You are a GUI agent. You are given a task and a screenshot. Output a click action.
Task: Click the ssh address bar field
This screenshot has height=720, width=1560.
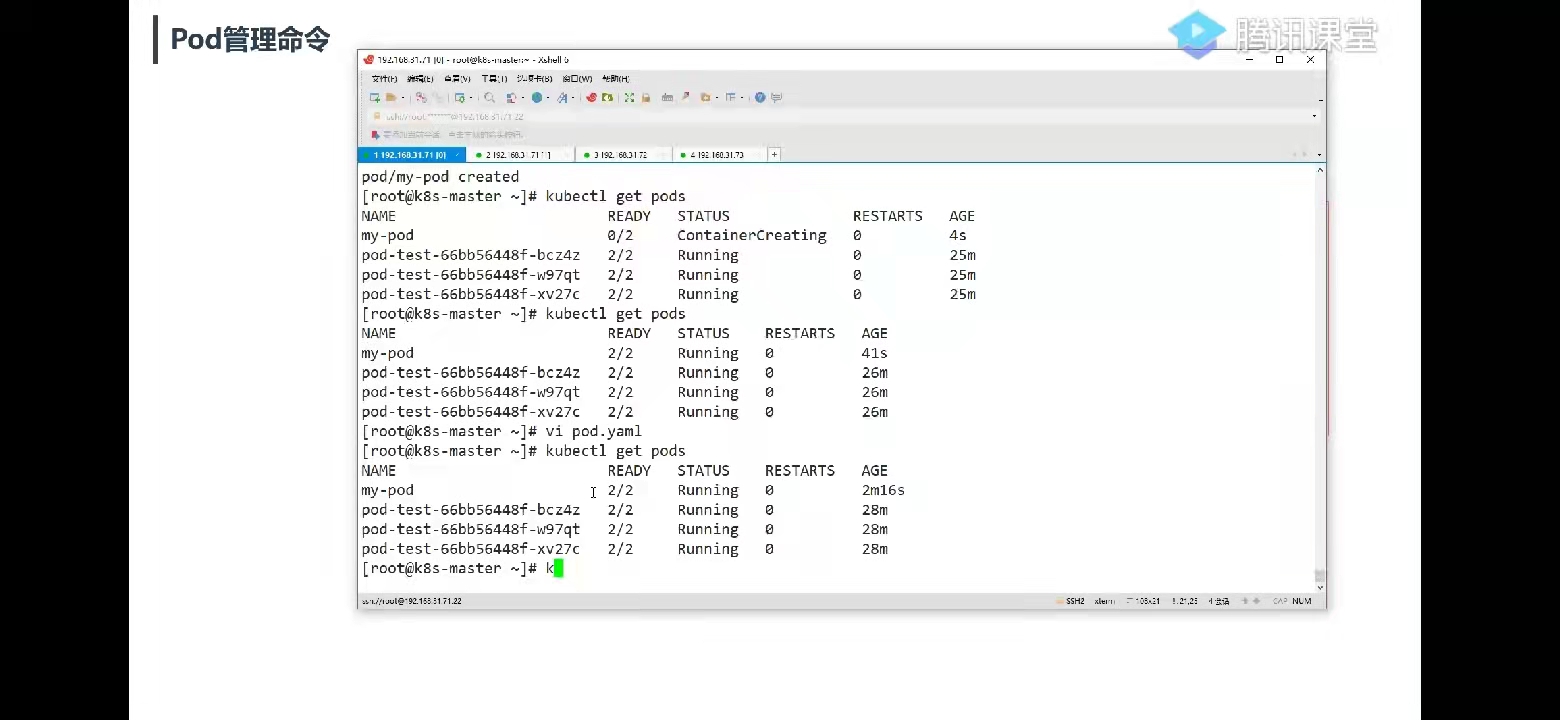coord(840,116)
